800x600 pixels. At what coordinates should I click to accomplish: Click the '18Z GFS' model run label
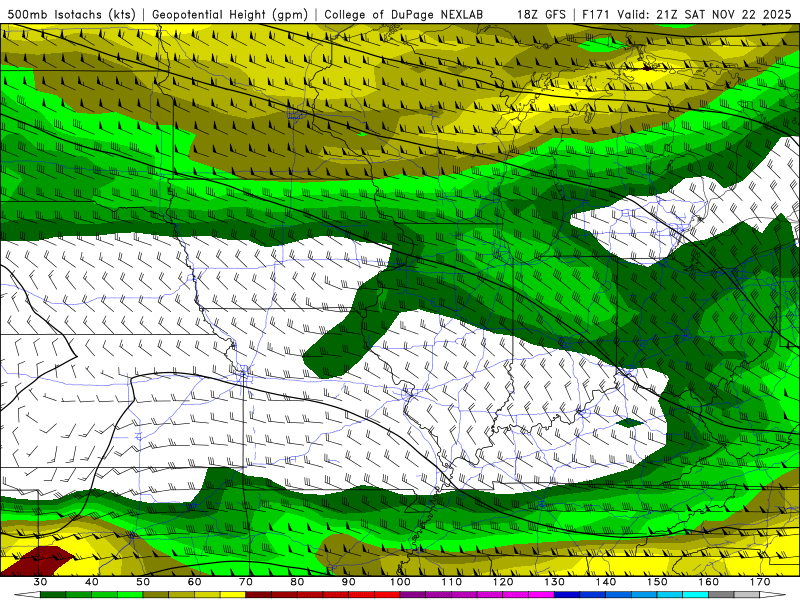[x=541, y=15]
